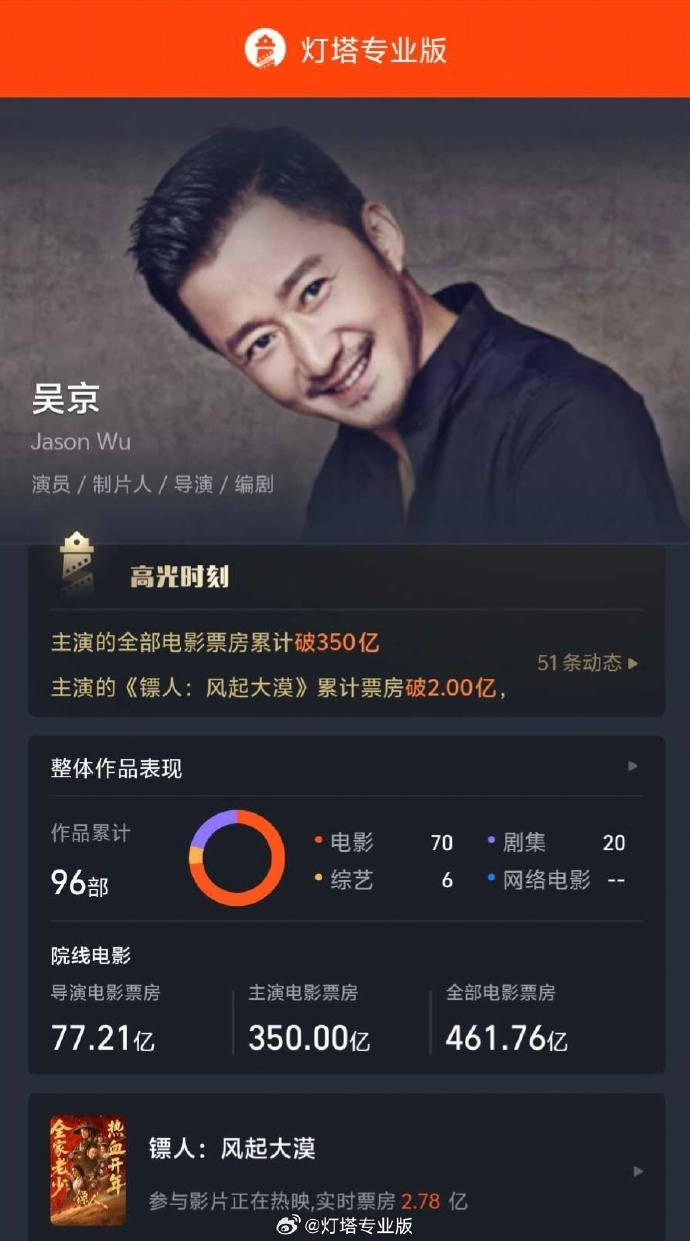Click the blue 网络电影 legend dot

pyautogui.click(x=491, y=879)
